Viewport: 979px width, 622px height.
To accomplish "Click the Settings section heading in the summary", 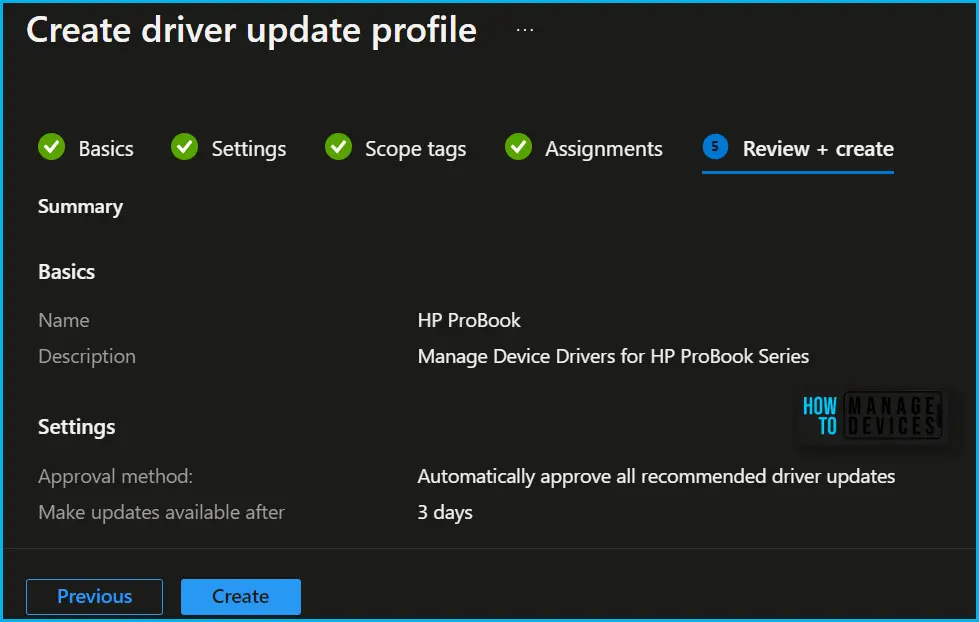I will click(77, 427).
